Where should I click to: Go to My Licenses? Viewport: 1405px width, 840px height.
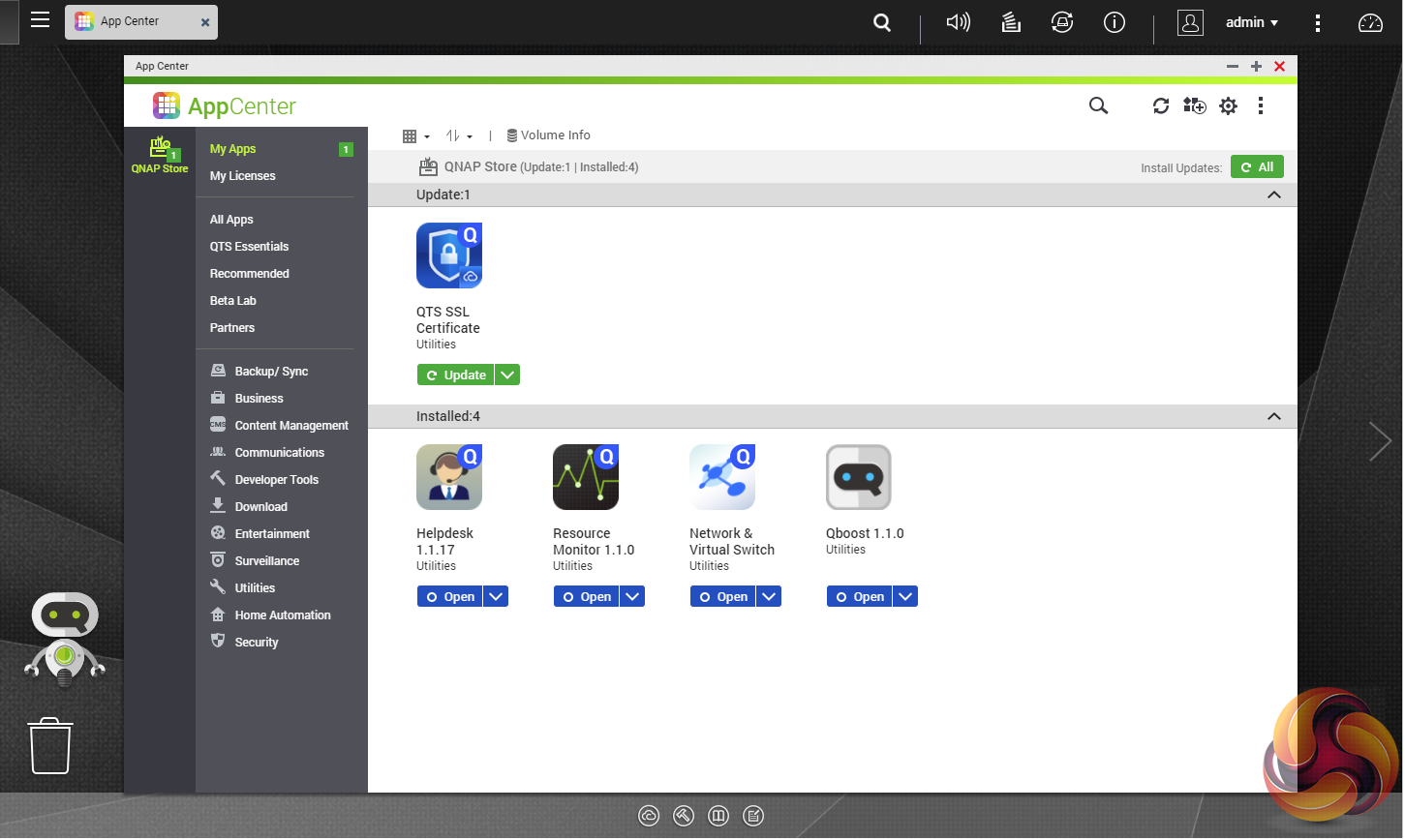[243, 176]
